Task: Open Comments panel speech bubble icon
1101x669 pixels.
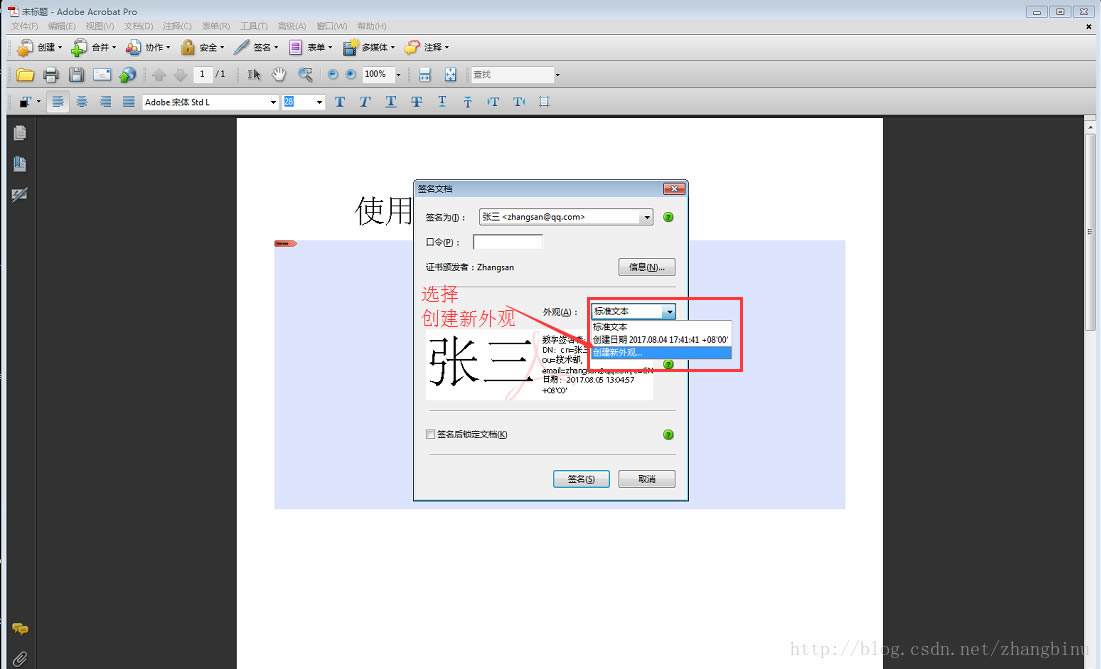Action: click(x=20, y=629)
